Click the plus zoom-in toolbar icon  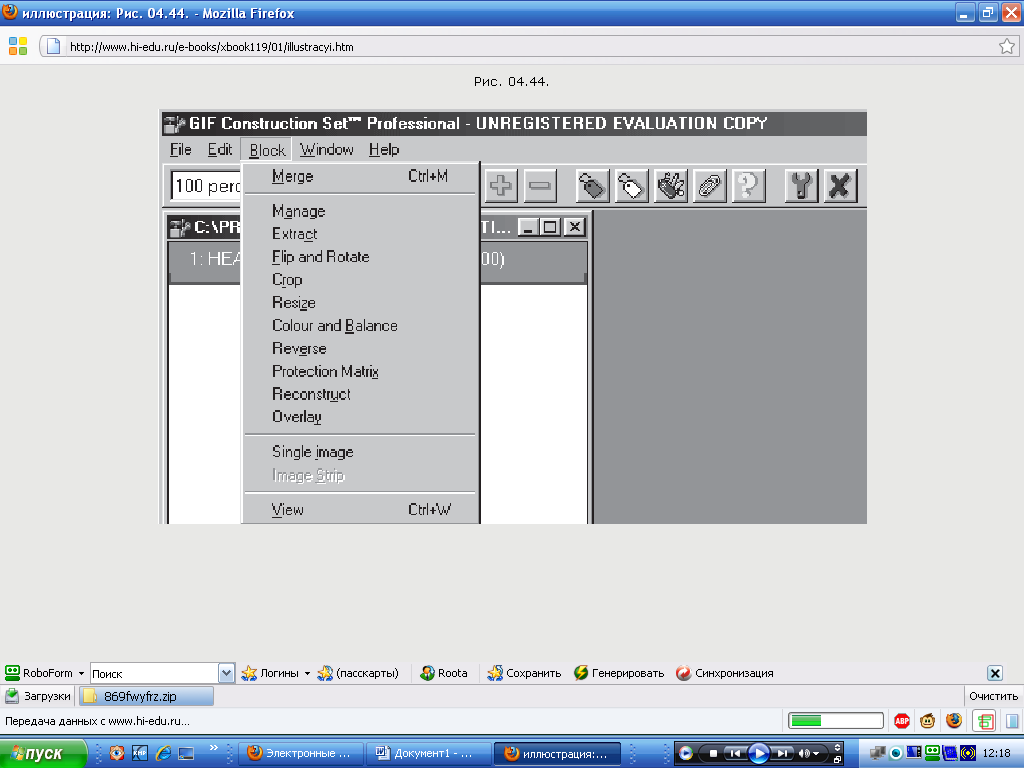[x=501, y=186]
